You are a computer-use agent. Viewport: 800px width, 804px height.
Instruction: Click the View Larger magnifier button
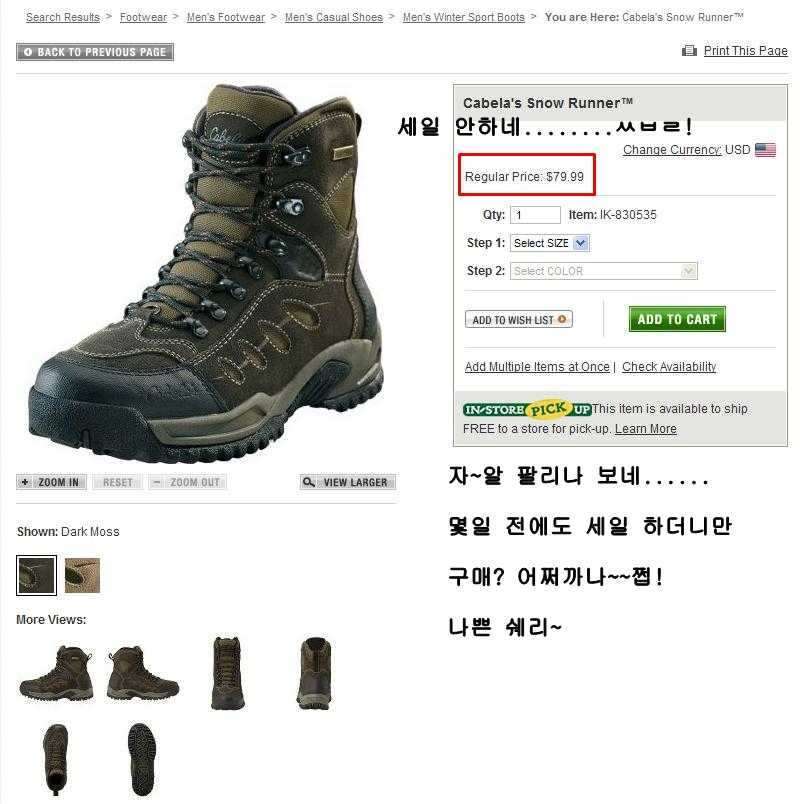click(348, 482)
